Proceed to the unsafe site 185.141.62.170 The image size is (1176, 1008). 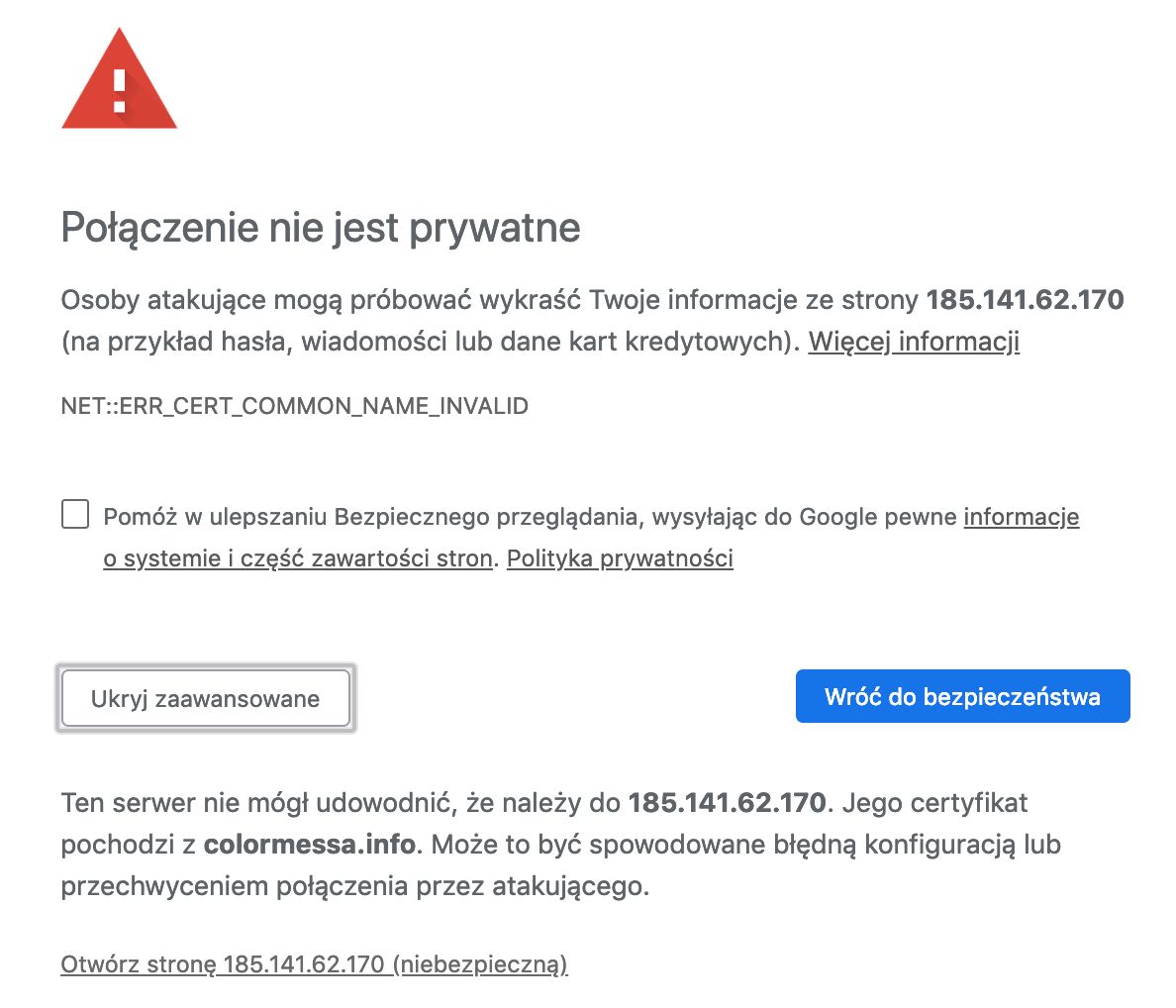click(314, 962)
